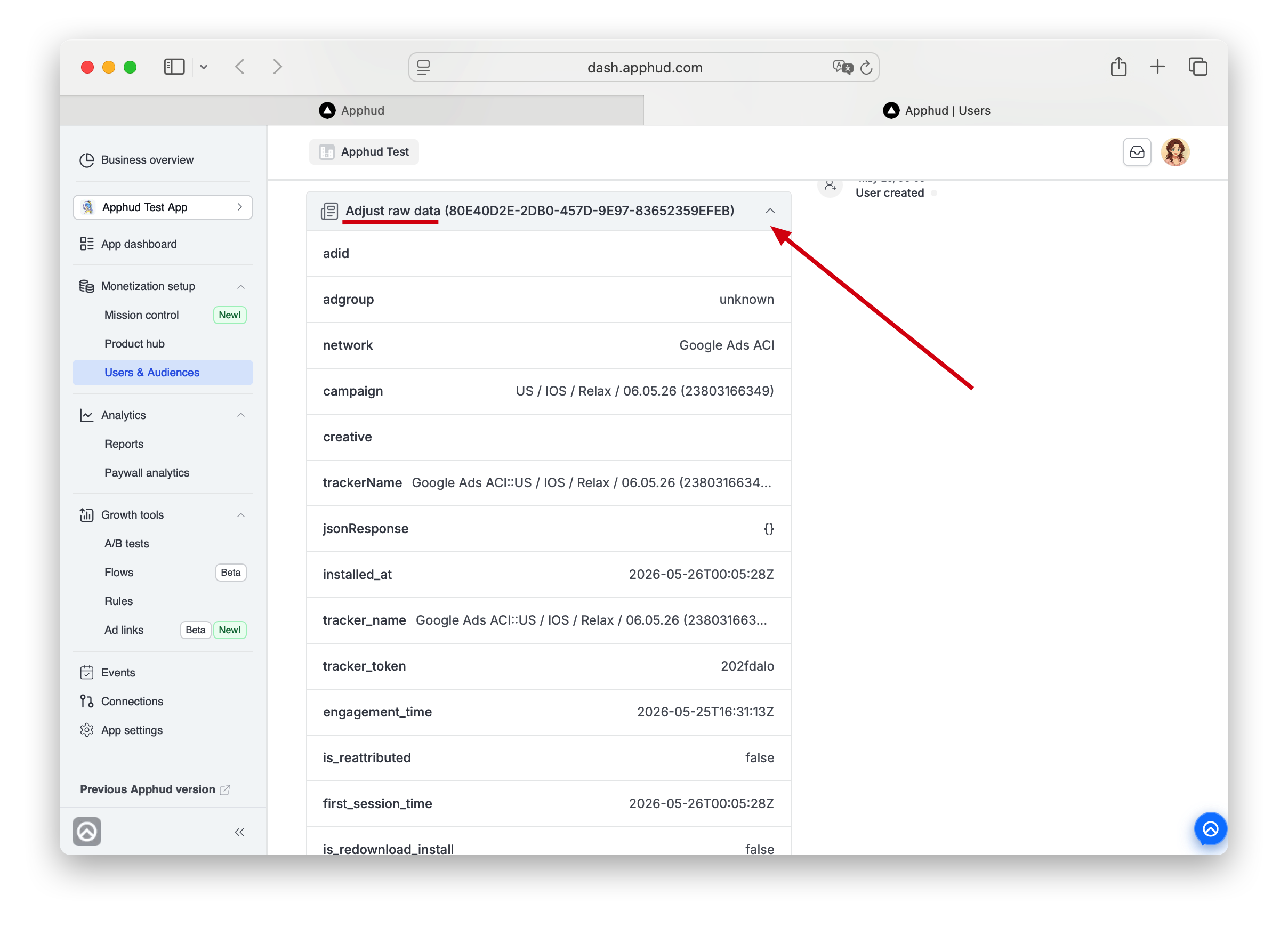Viewport: 1288px width, 935px height.
Task: Open App settings label
Action: pyautogui.click(x=132, y=731)
